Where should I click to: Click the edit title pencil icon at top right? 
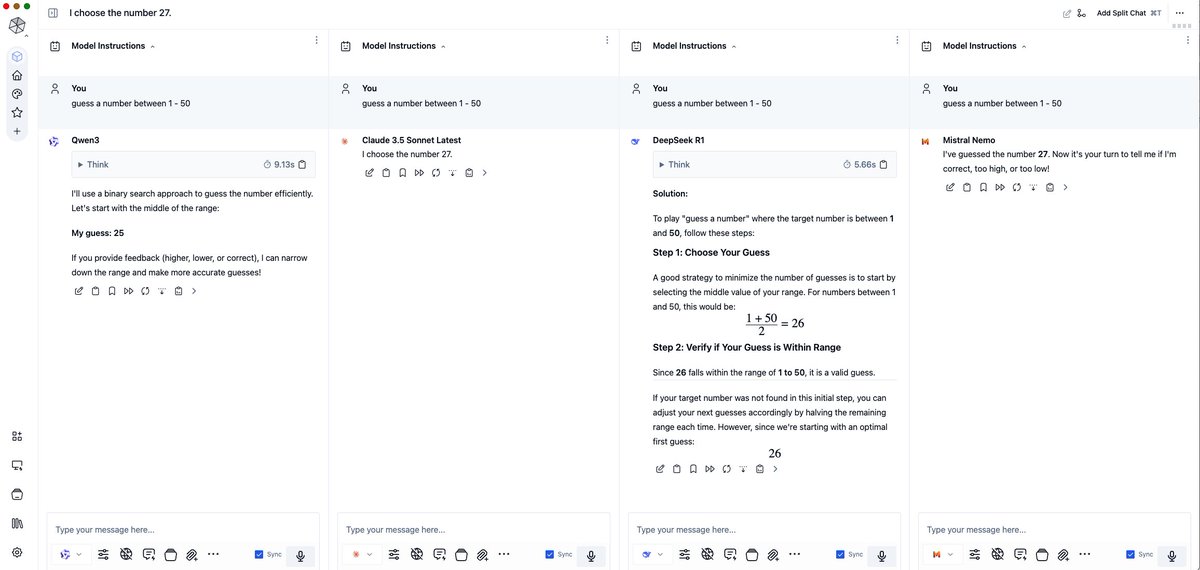pos(1067,13)
